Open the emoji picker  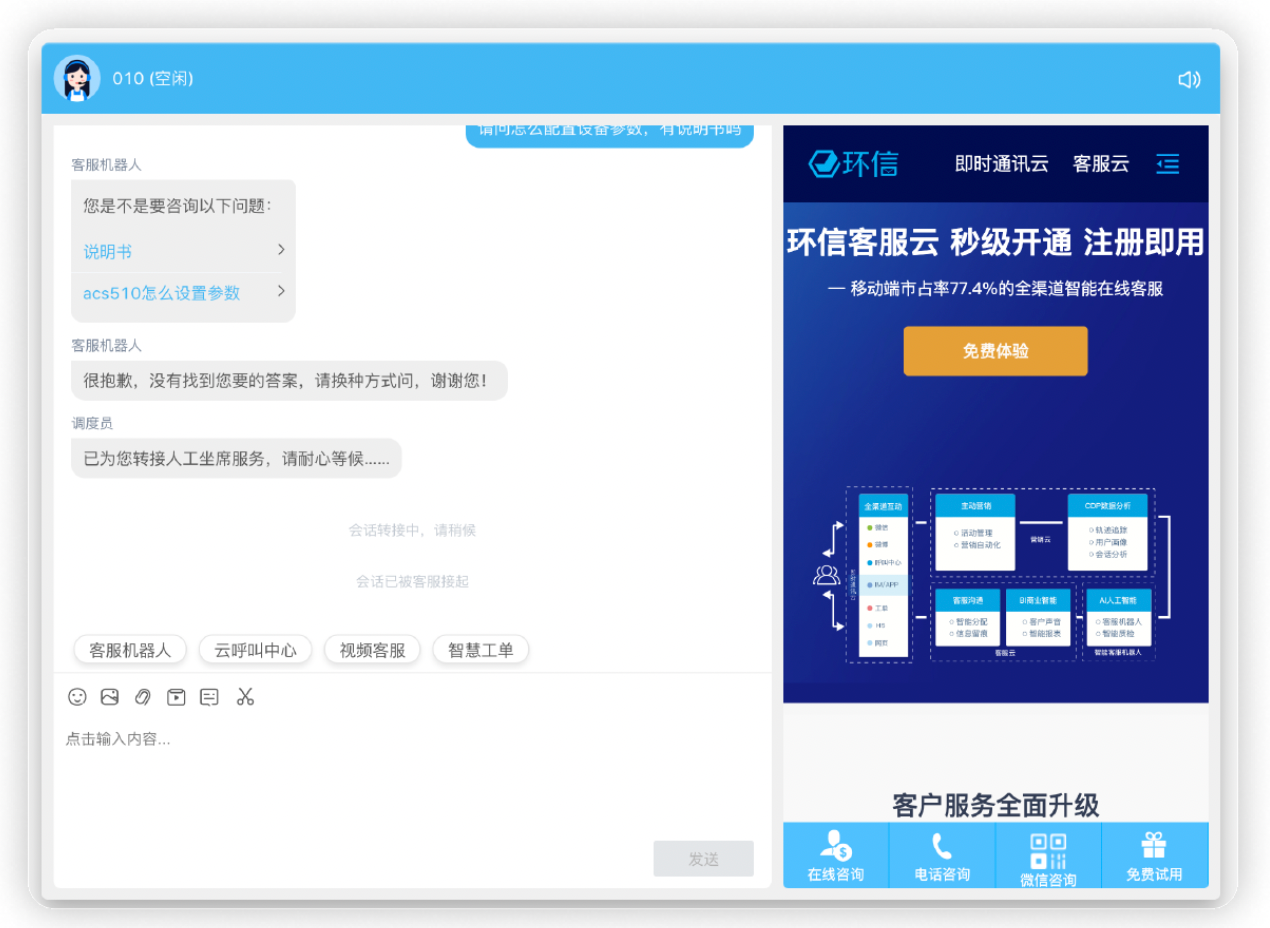[77, 697]
